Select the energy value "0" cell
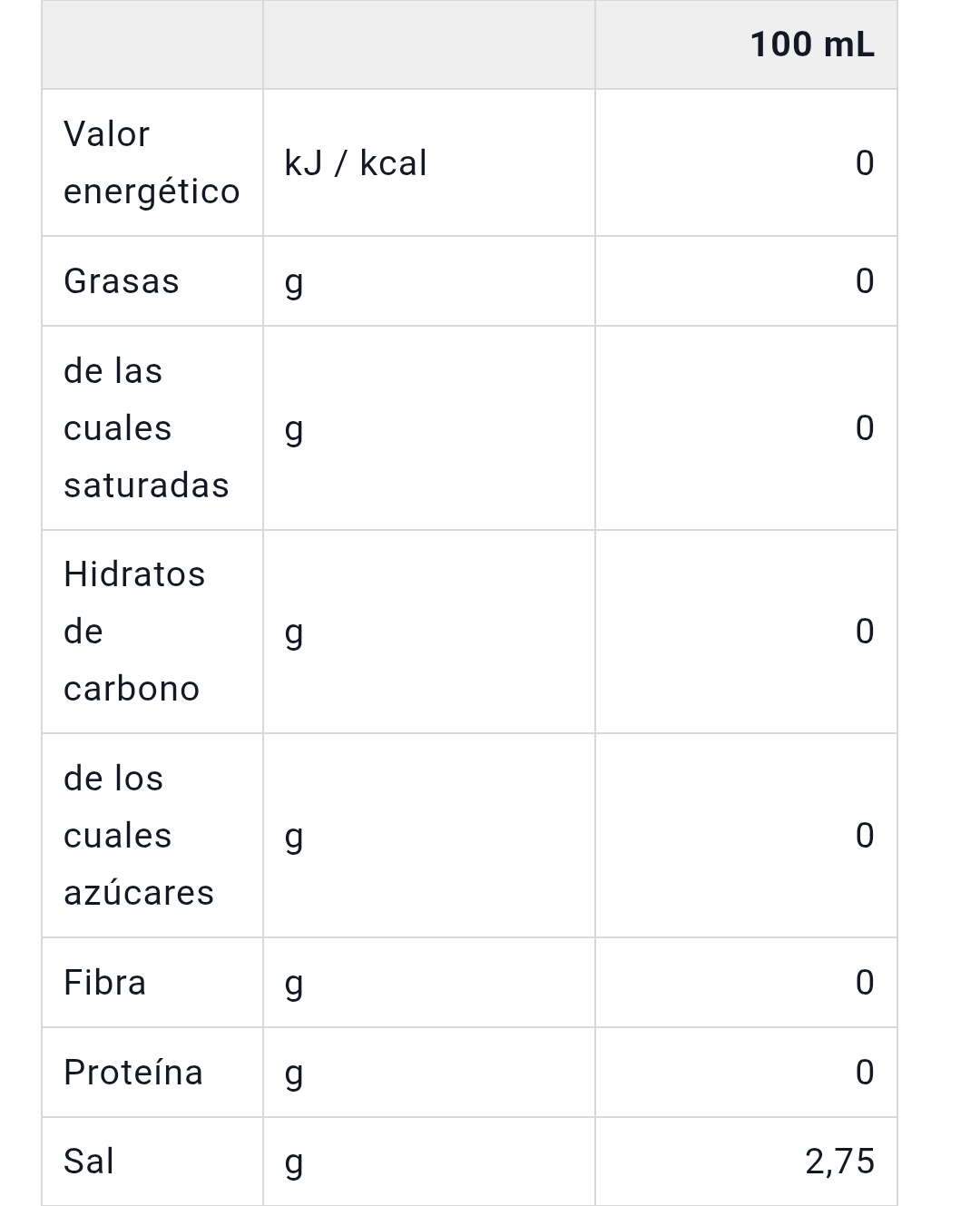 pos(864,163)
